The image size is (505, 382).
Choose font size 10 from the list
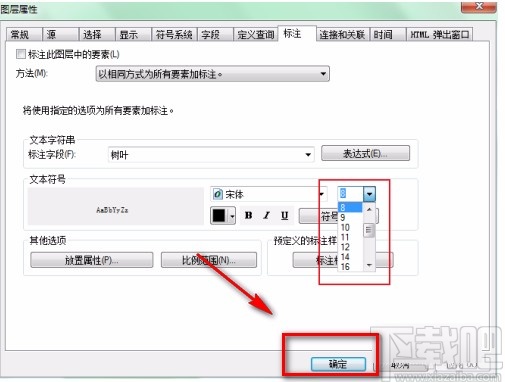[x=350, y=228]
